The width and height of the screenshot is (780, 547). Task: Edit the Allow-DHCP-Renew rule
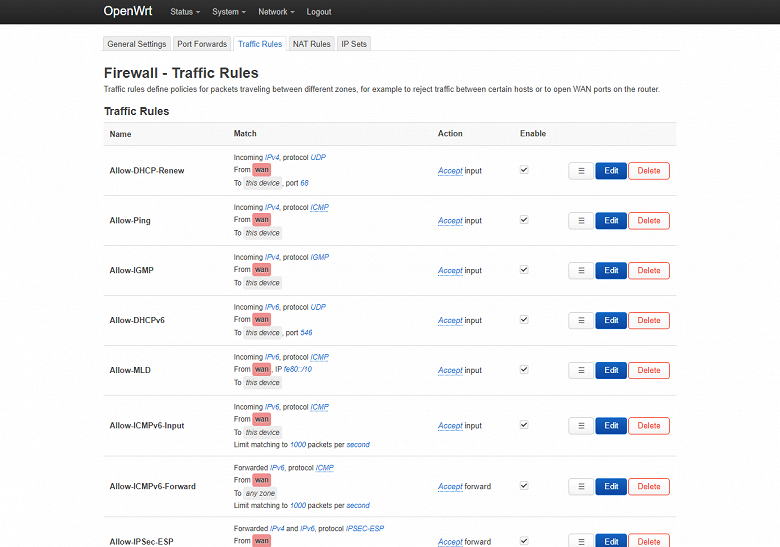pyautogui.click(x=611, y=171)
